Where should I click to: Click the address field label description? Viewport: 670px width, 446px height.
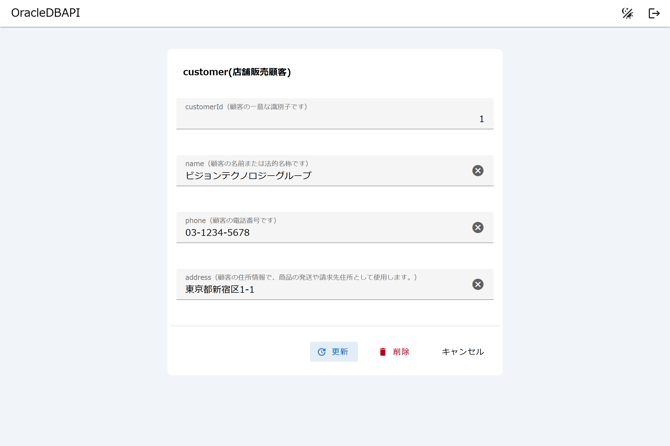tap(301, 277)
